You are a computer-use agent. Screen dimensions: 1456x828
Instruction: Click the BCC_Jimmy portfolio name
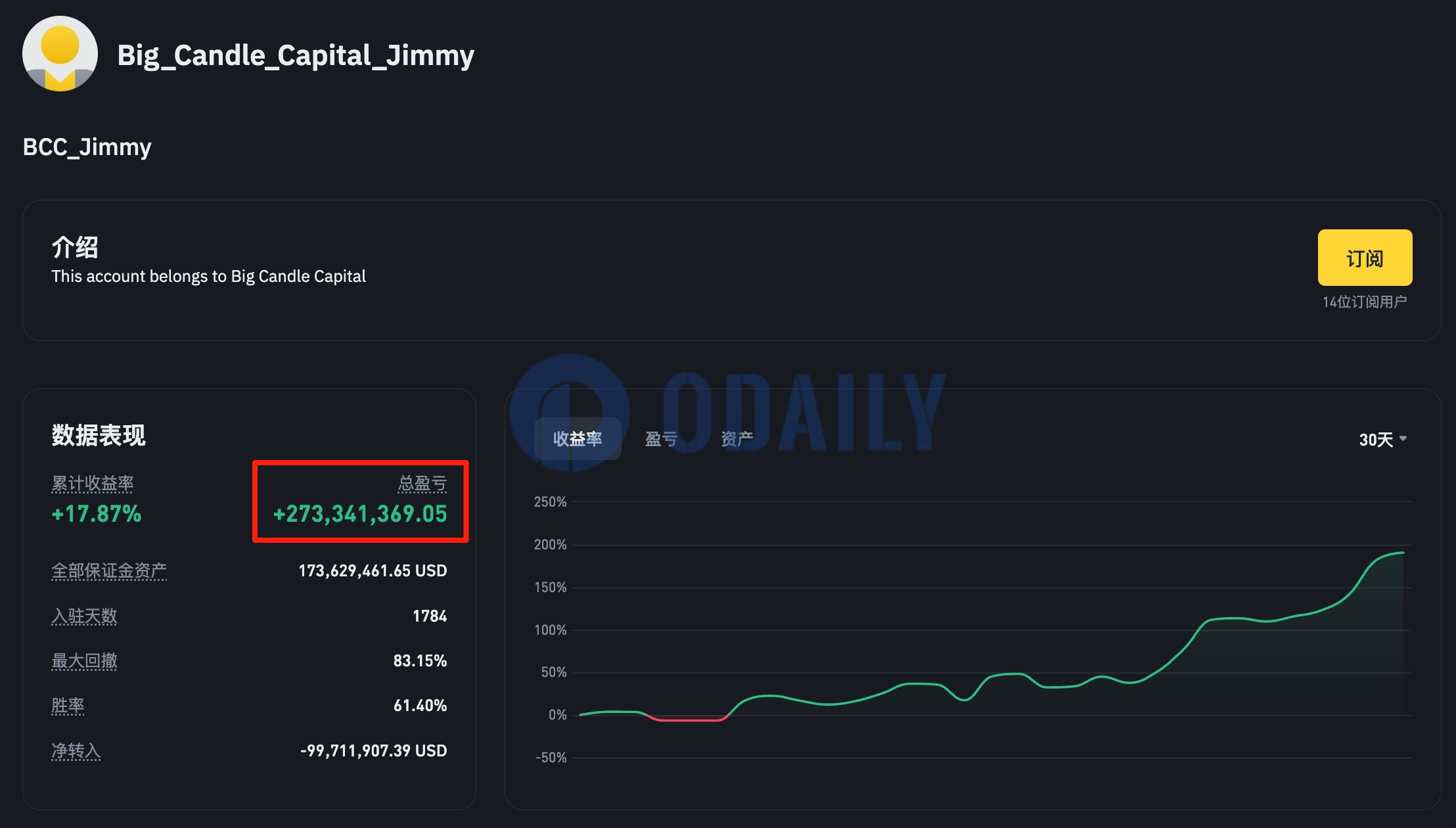pyautogui.click(x=87, y=147)
